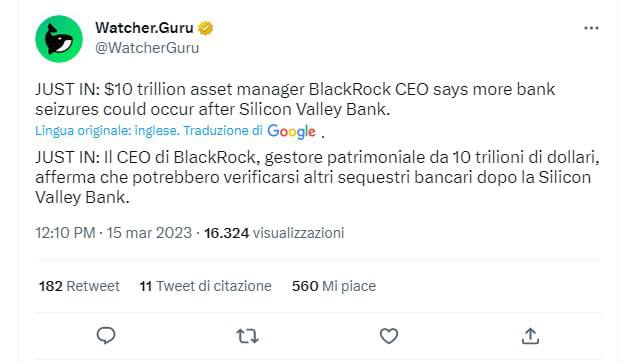Image resolution: width=622 pixels, height=363 pixels.
Task: Retweet using the arrows icon
Action: pos(248,336)
